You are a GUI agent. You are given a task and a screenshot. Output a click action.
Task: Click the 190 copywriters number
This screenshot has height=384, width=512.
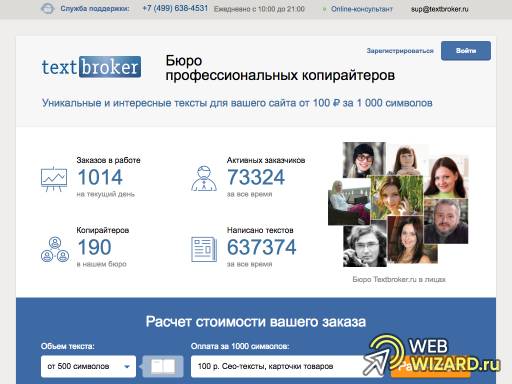click(94, 247)
